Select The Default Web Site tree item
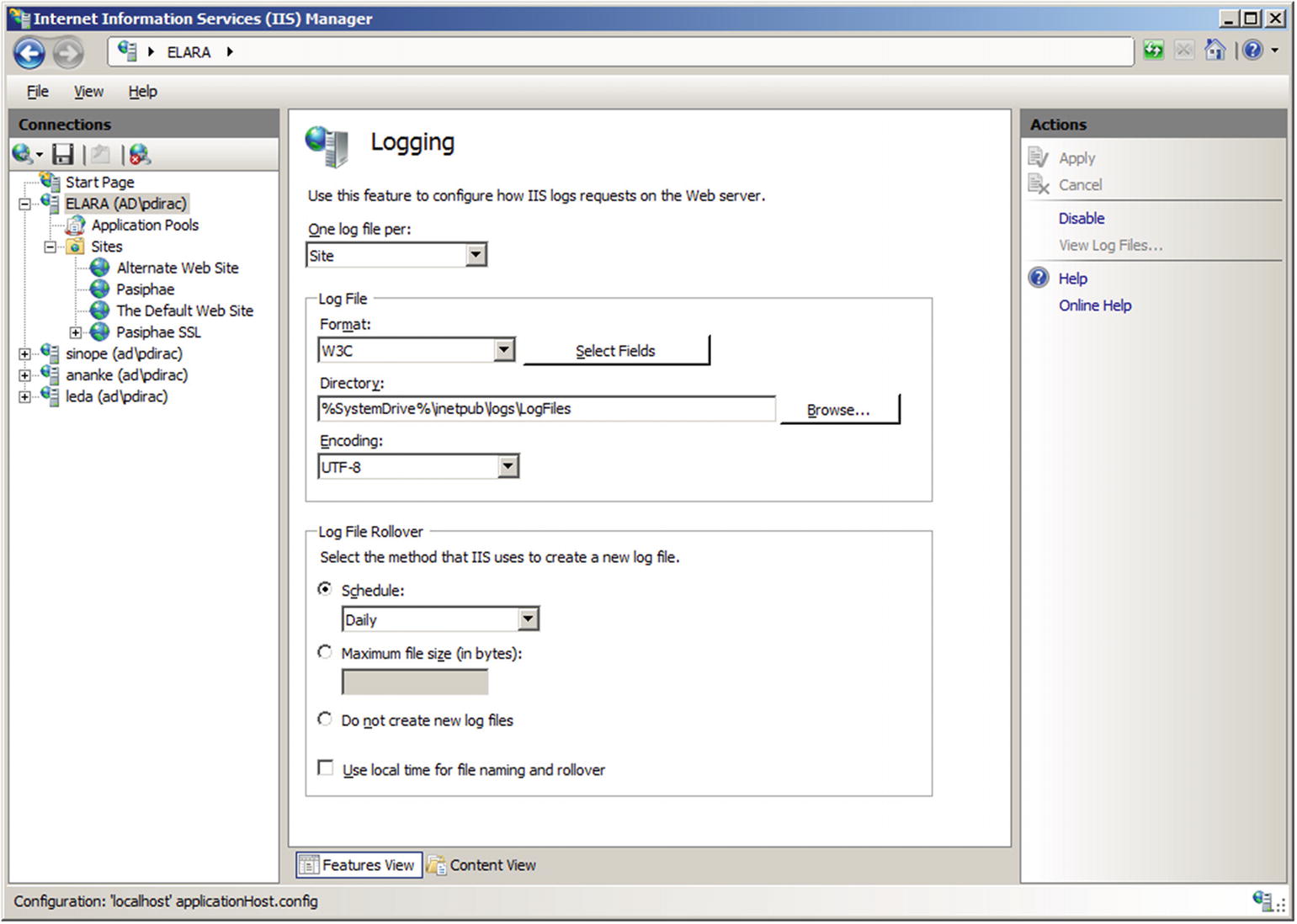The width and height of the screenshot is (1297, 924). pyautogui.click(x=184, y=311)
